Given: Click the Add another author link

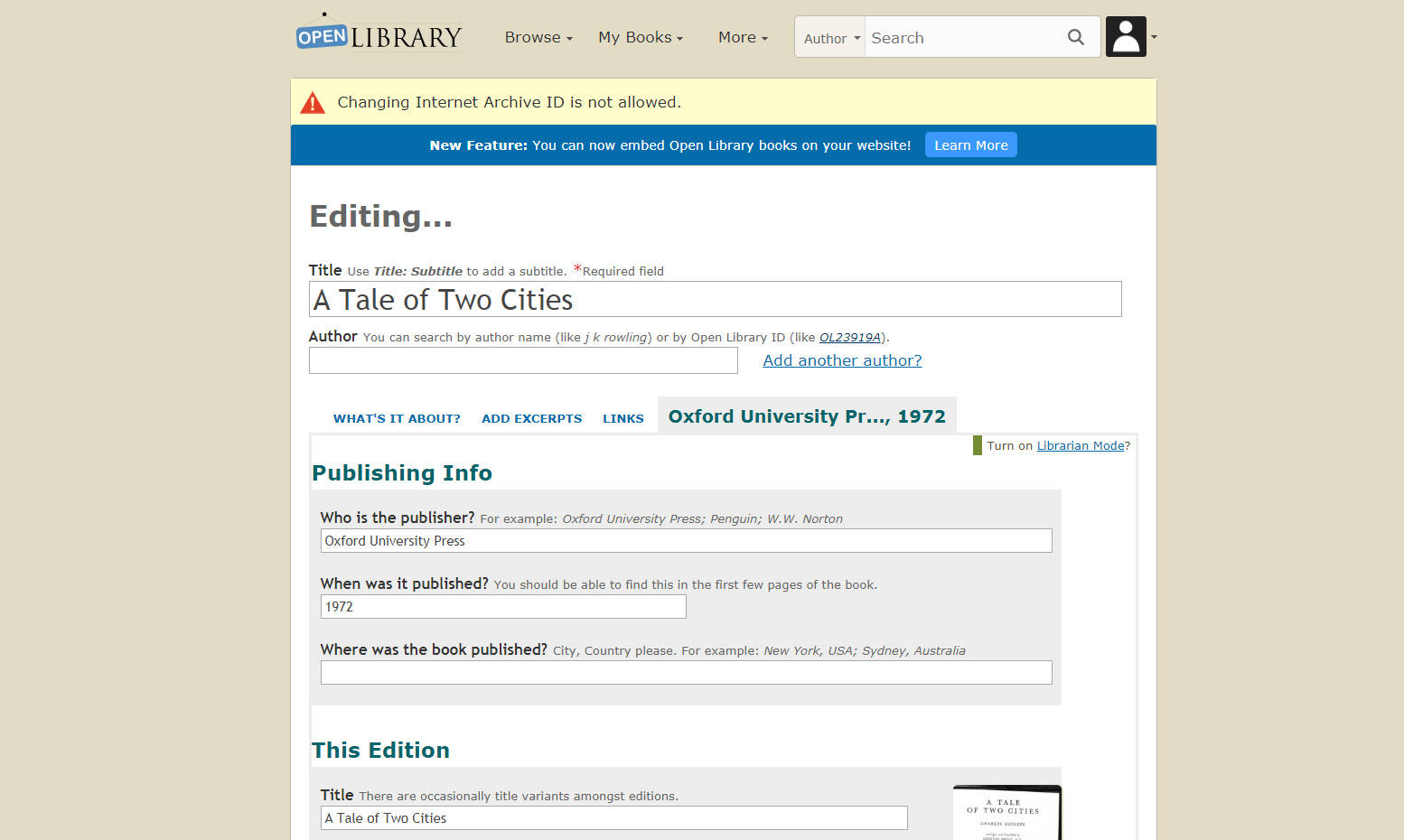Looking at the screenshot, I should pos(842,360).
